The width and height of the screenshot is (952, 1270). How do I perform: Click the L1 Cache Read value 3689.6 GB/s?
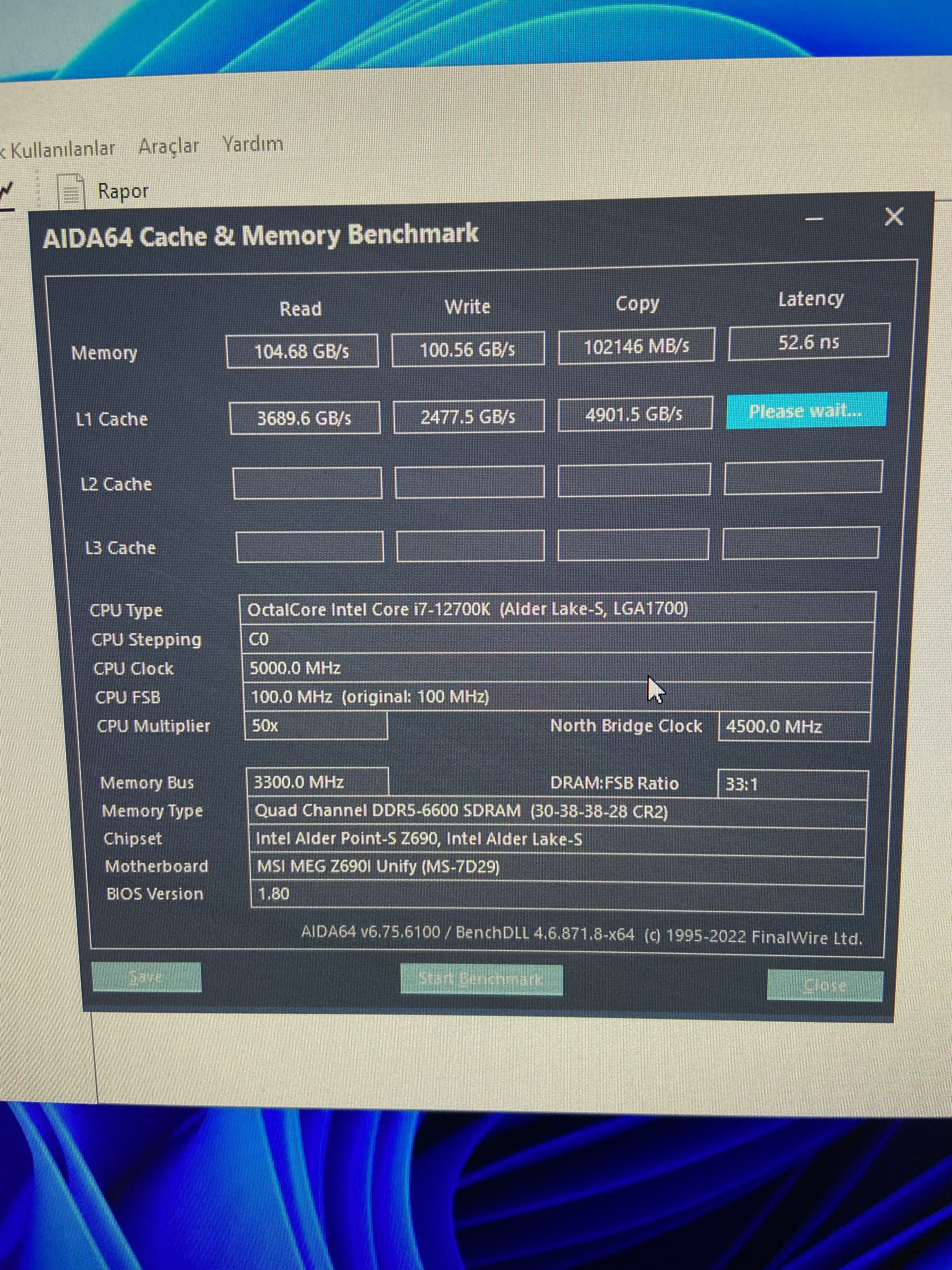coord(305,417)
